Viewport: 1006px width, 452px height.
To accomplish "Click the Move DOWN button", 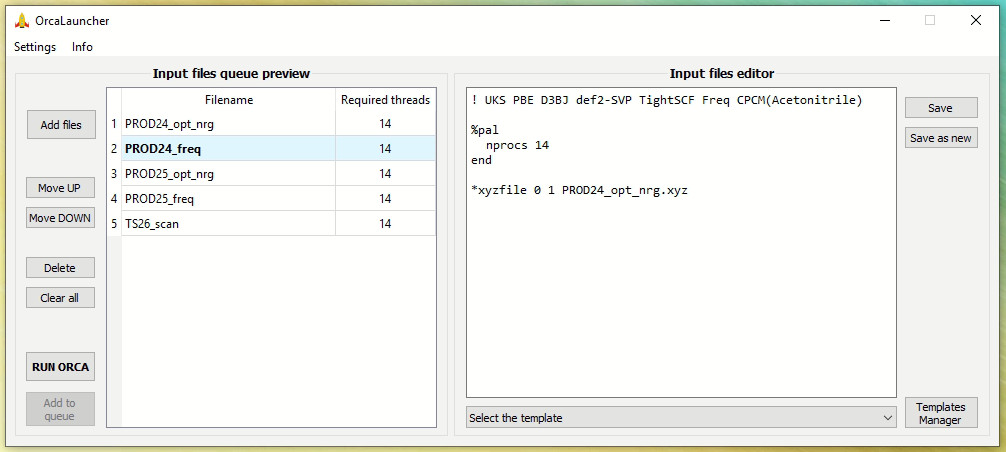I will pyautogui.click(x=60, y=218).
